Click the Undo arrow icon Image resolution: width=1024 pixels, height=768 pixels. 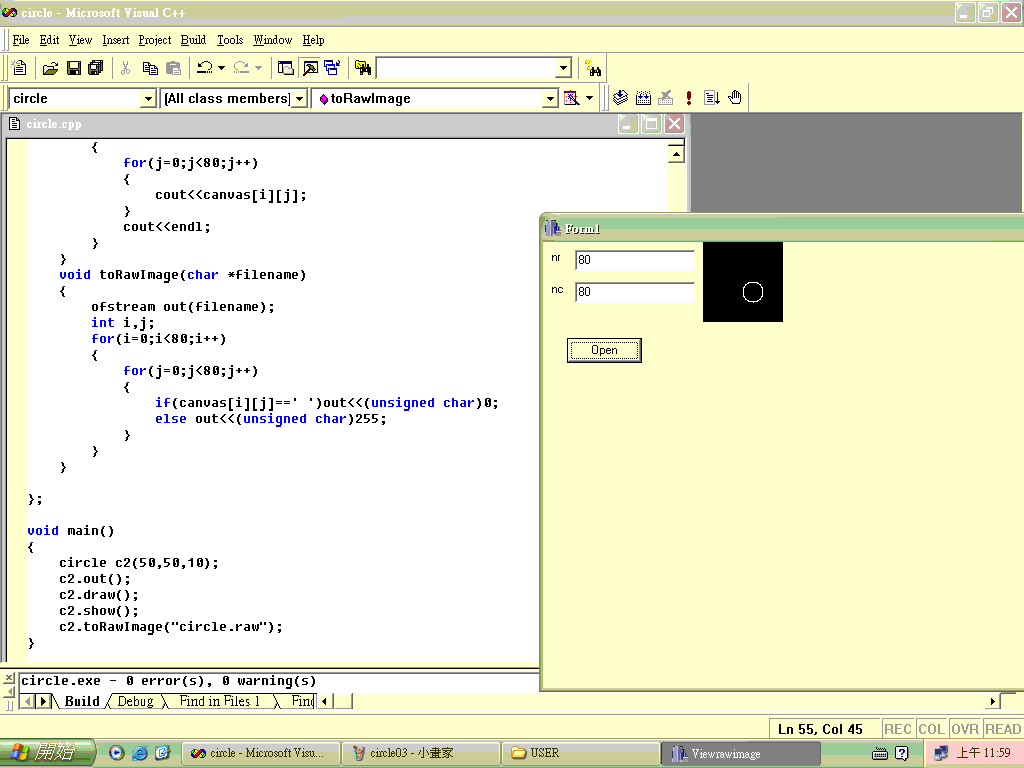tap(204, 68)
